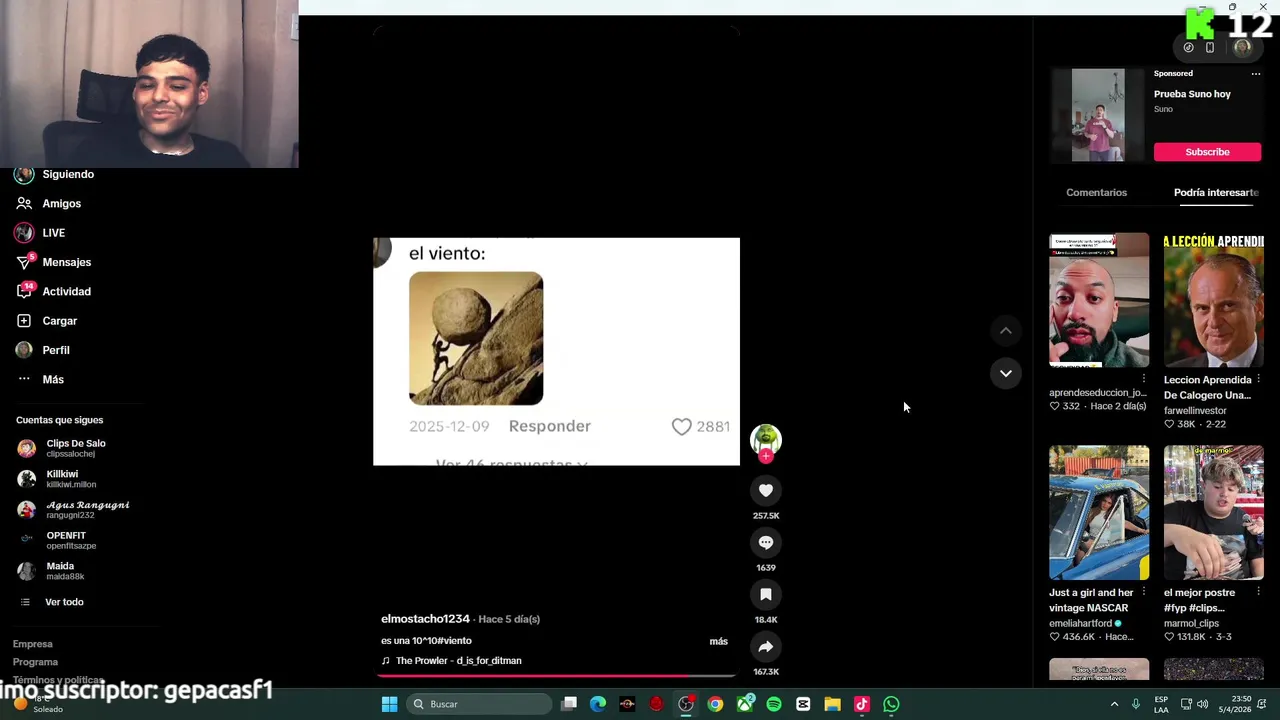Image resolution: width=1280 pixels, height=720 pixels.
Task: Open options menu of the sponsored ad
Action: click(x=1256, y=73)
